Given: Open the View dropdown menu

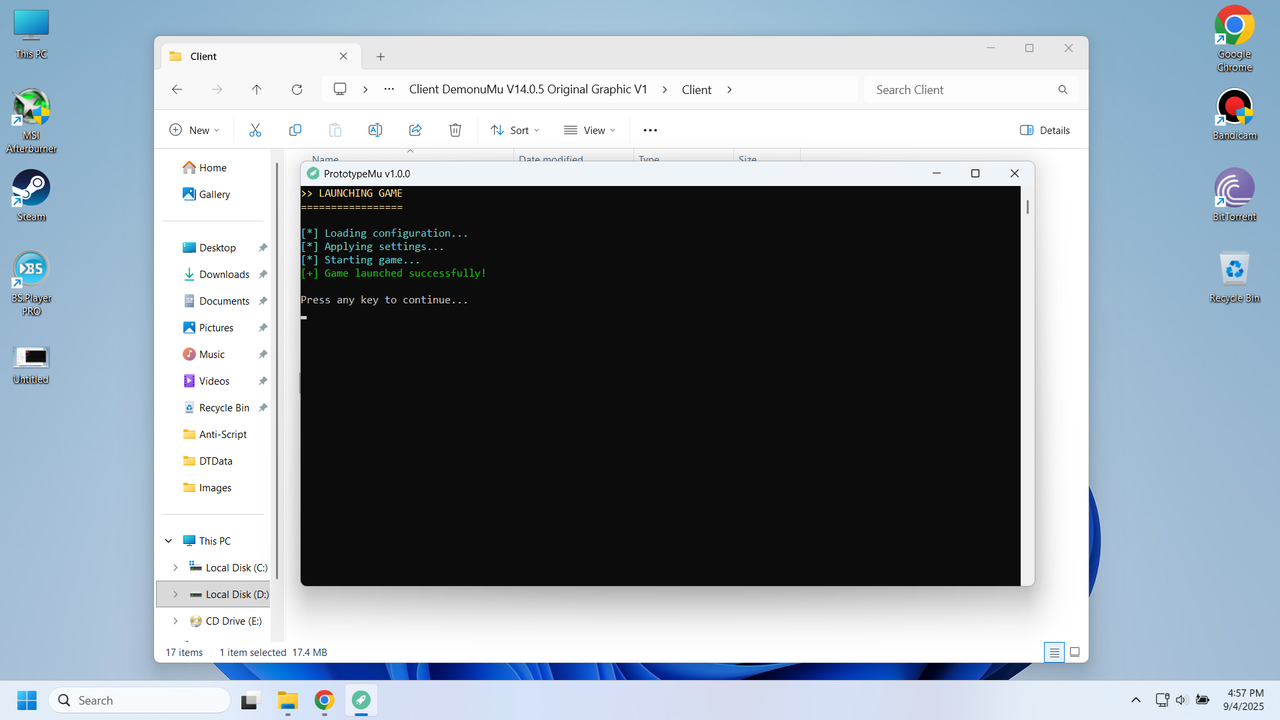Looking at the screenshot, I should (589, 130).
